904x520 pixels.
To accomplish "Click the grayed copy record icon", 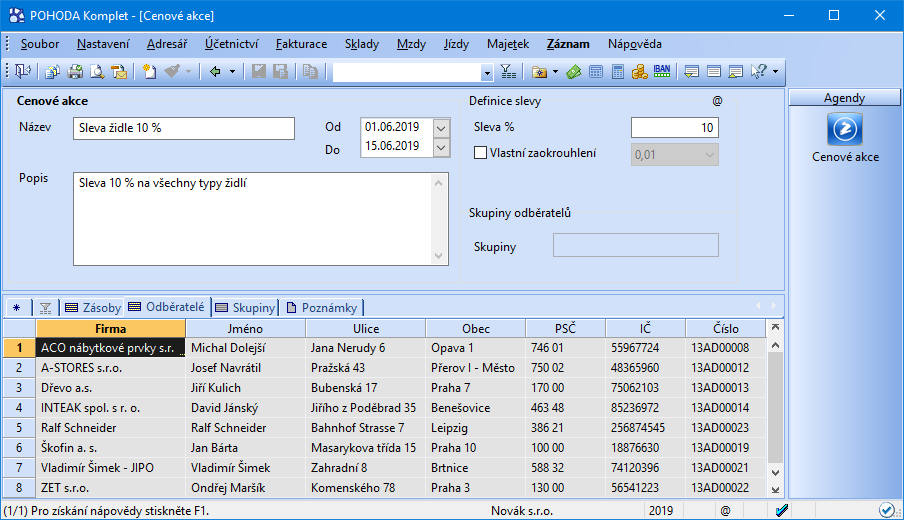I will [310, 71].
